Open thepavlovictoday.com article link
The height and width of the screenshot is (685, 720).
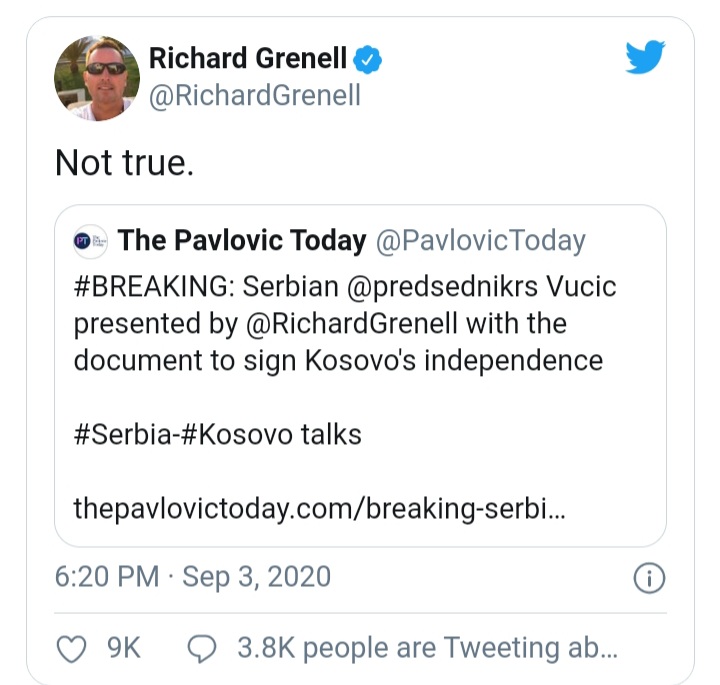pos(320,509)
